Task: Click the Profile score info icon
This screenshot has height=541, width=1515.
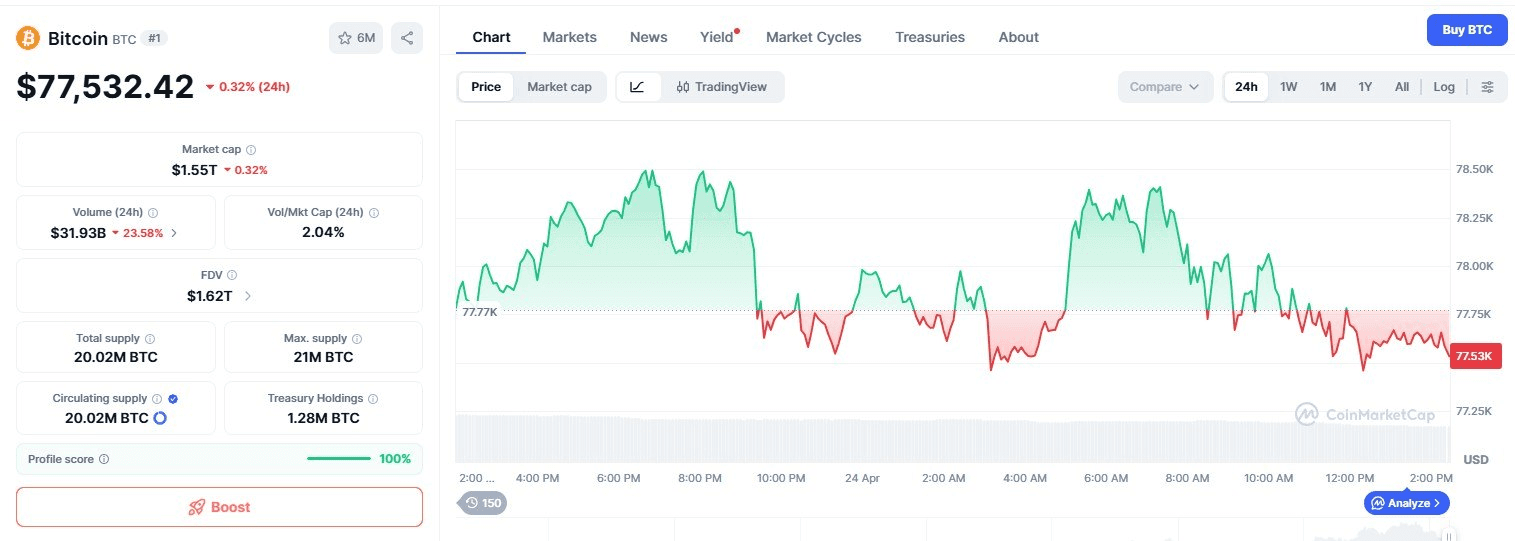Action: 104,459
